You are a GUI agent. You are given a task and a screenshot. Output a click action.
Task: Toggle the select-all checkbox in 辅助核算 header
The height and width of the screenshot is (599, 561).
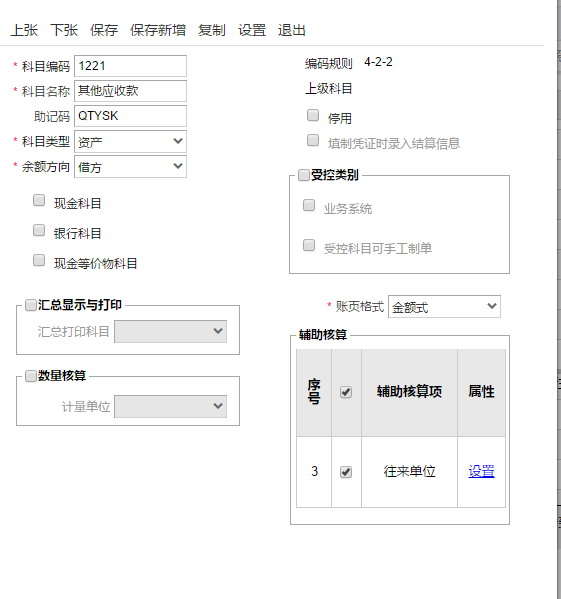click(x=346, y=392)
